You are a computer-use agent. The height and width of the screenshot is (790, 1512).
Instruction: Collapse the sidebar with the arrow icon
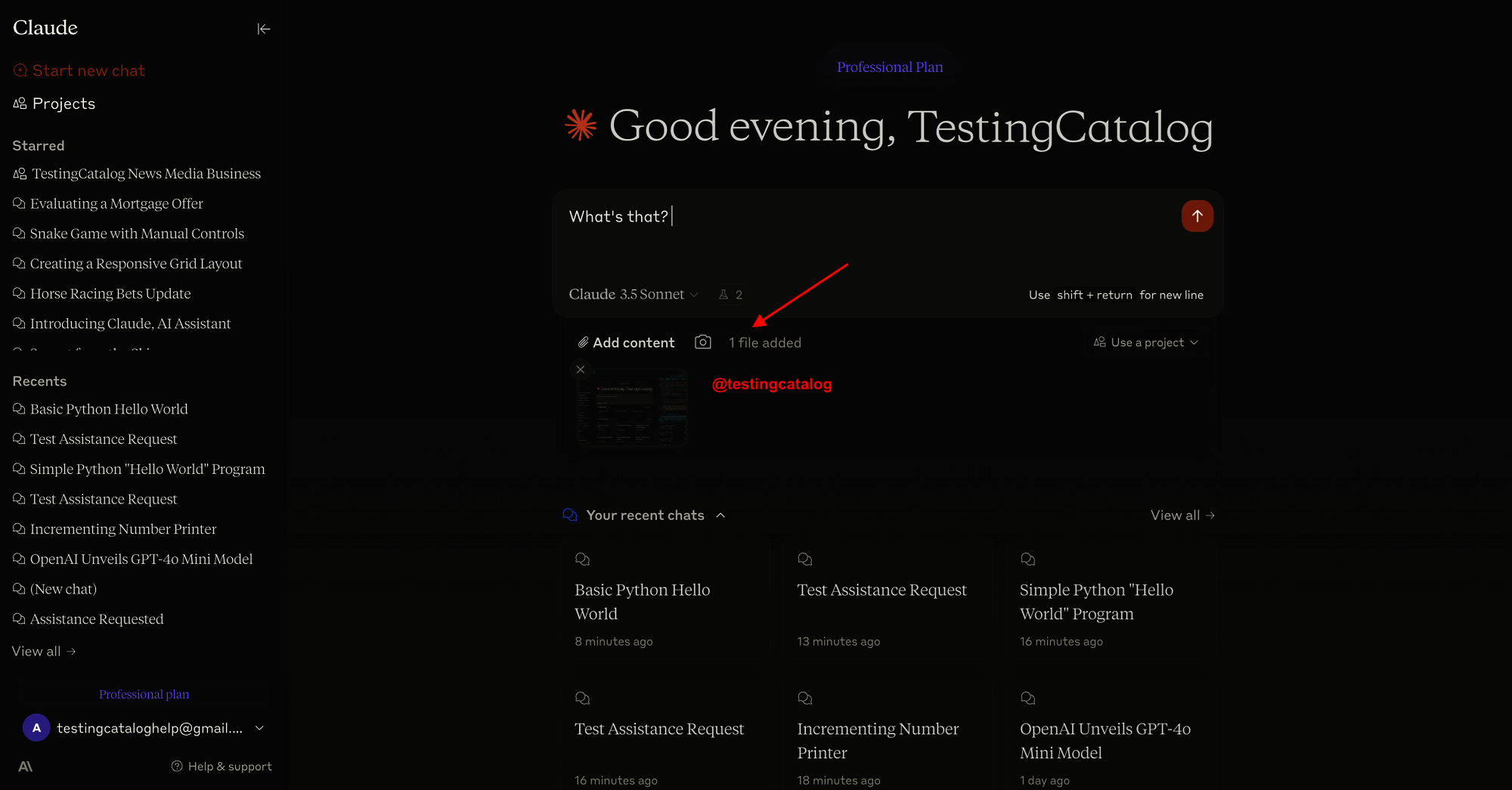click(x=263, y=29)
